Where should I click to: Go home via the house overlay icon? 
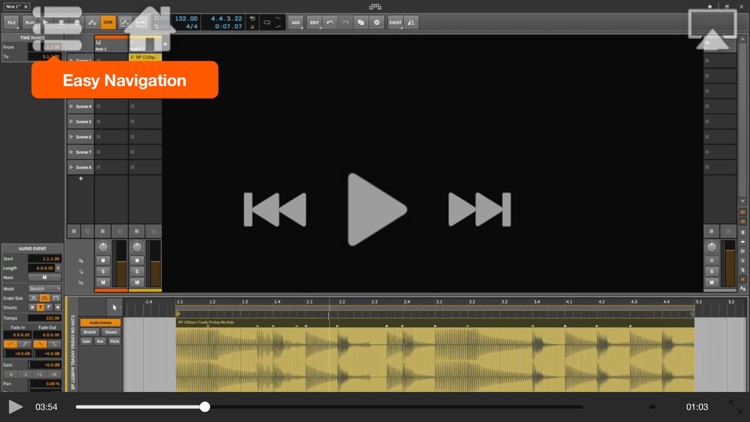point(150,28)
